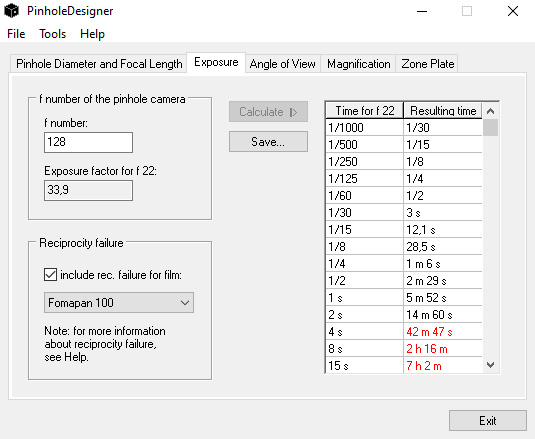Click the Exit button

click(x=488, y=421)
